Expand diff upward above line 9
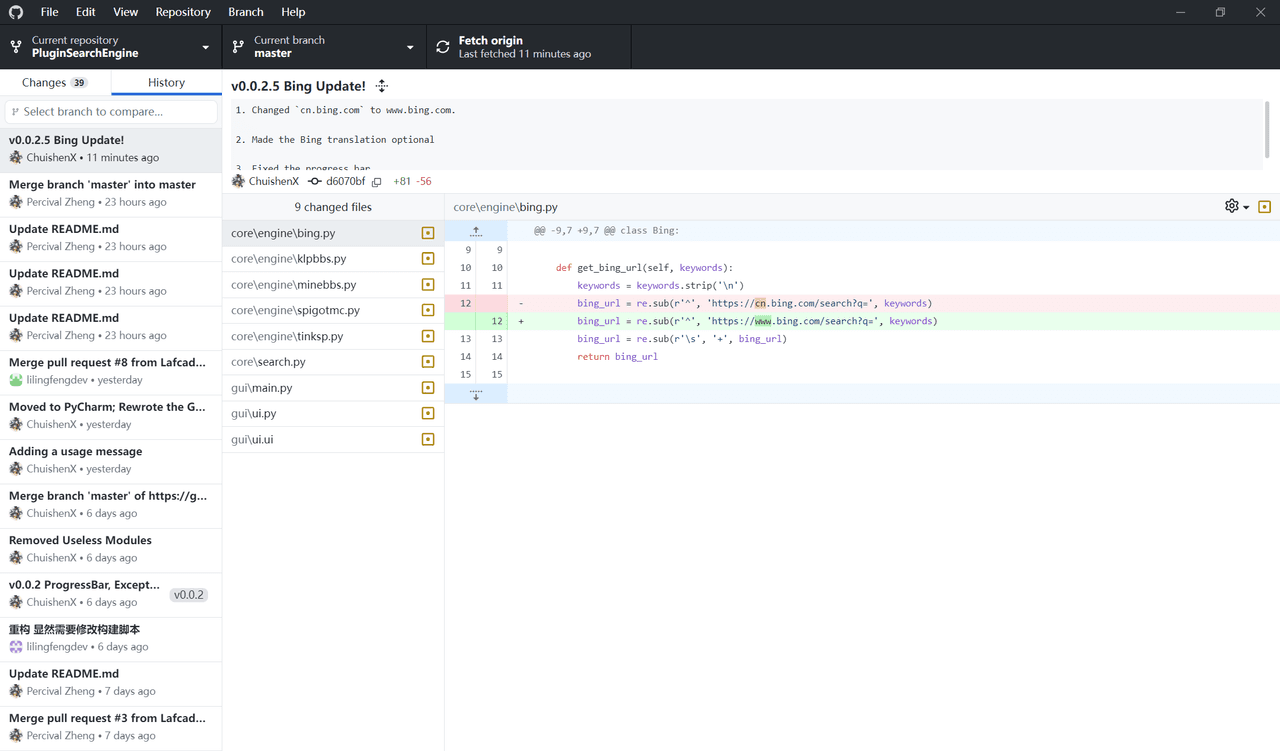 (476, 231)
